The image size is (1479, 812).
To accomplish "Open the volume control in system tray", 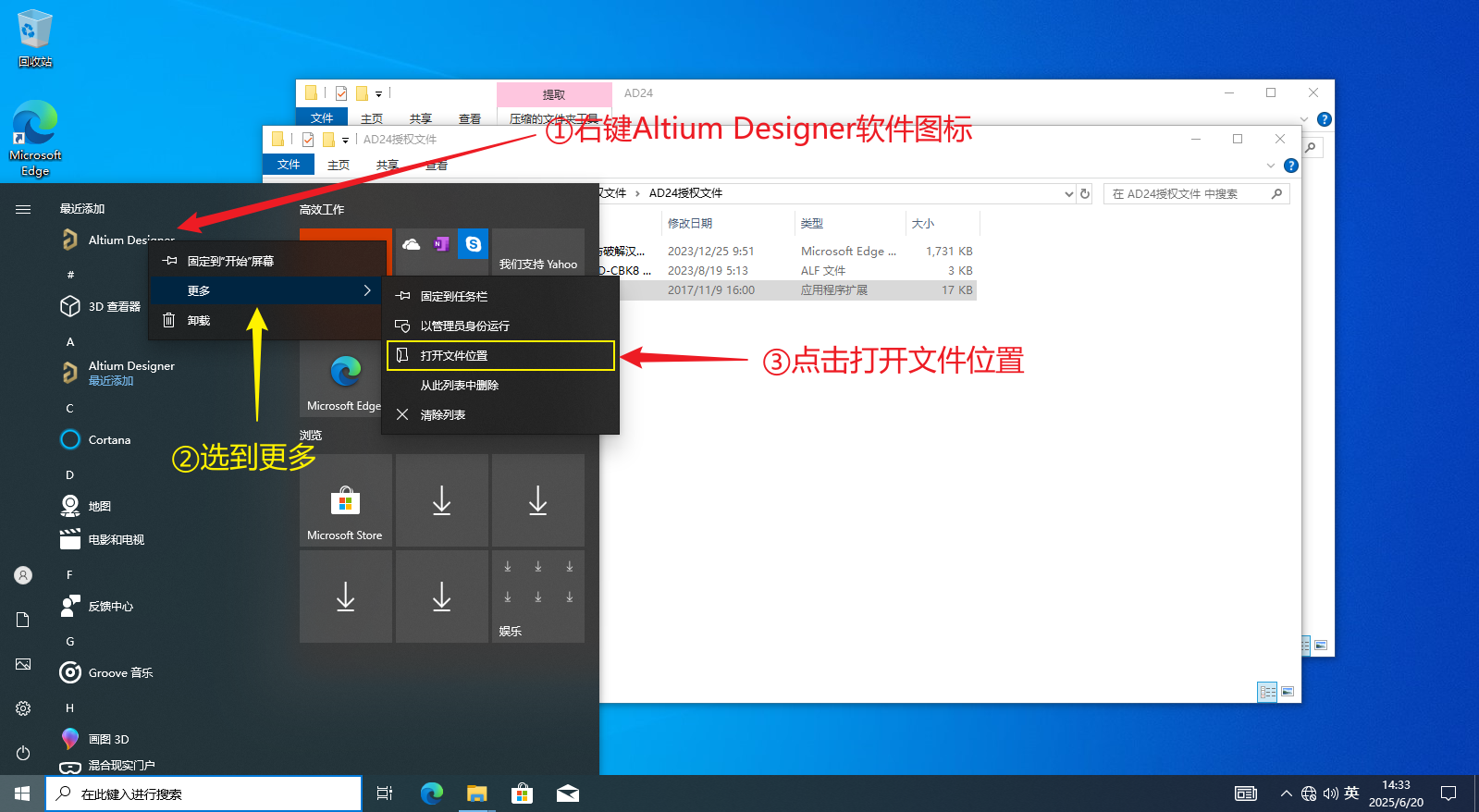I will click(1331, 794).
